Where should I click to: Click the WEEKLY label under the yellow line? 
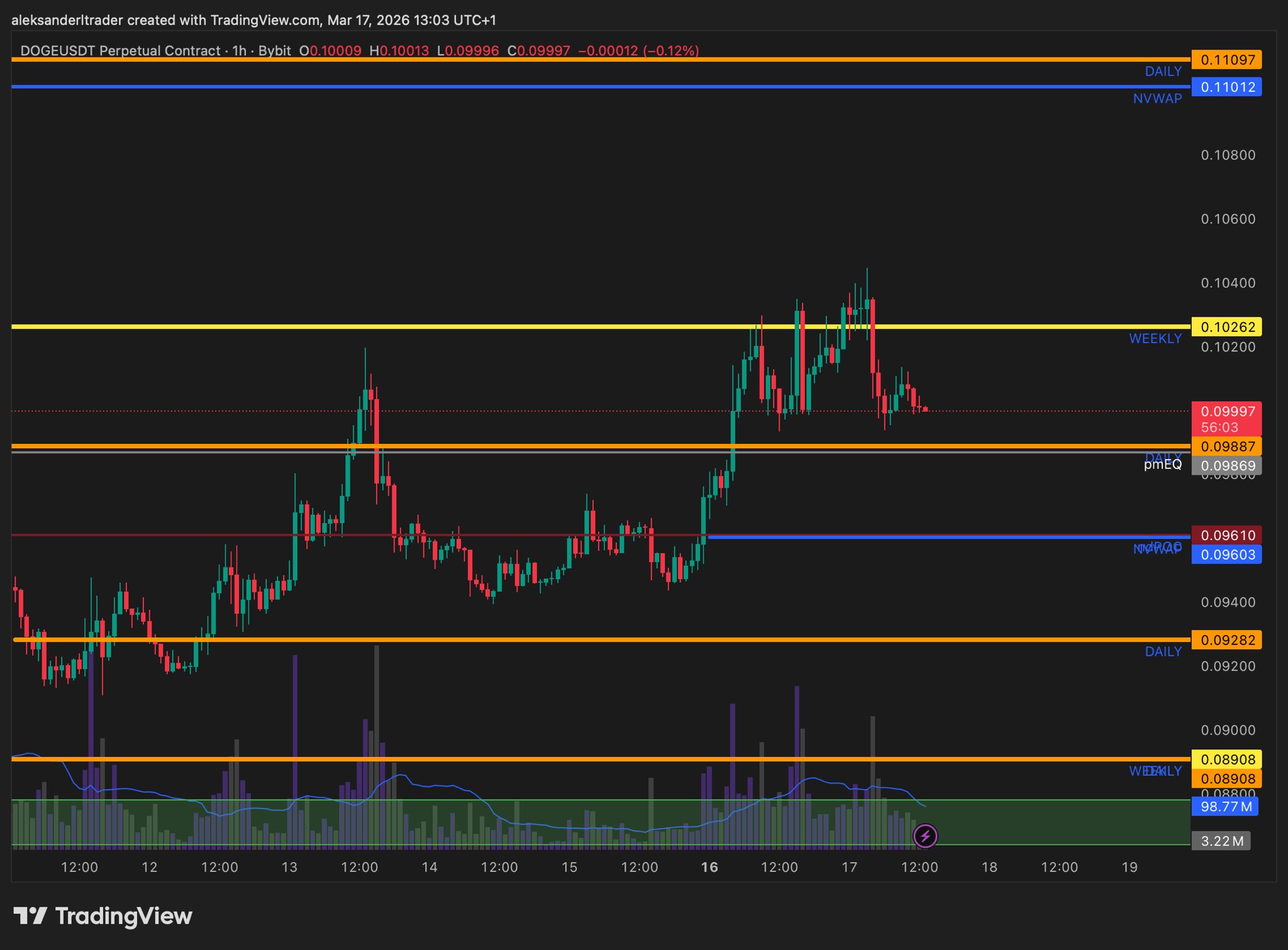pos(1155,339)
